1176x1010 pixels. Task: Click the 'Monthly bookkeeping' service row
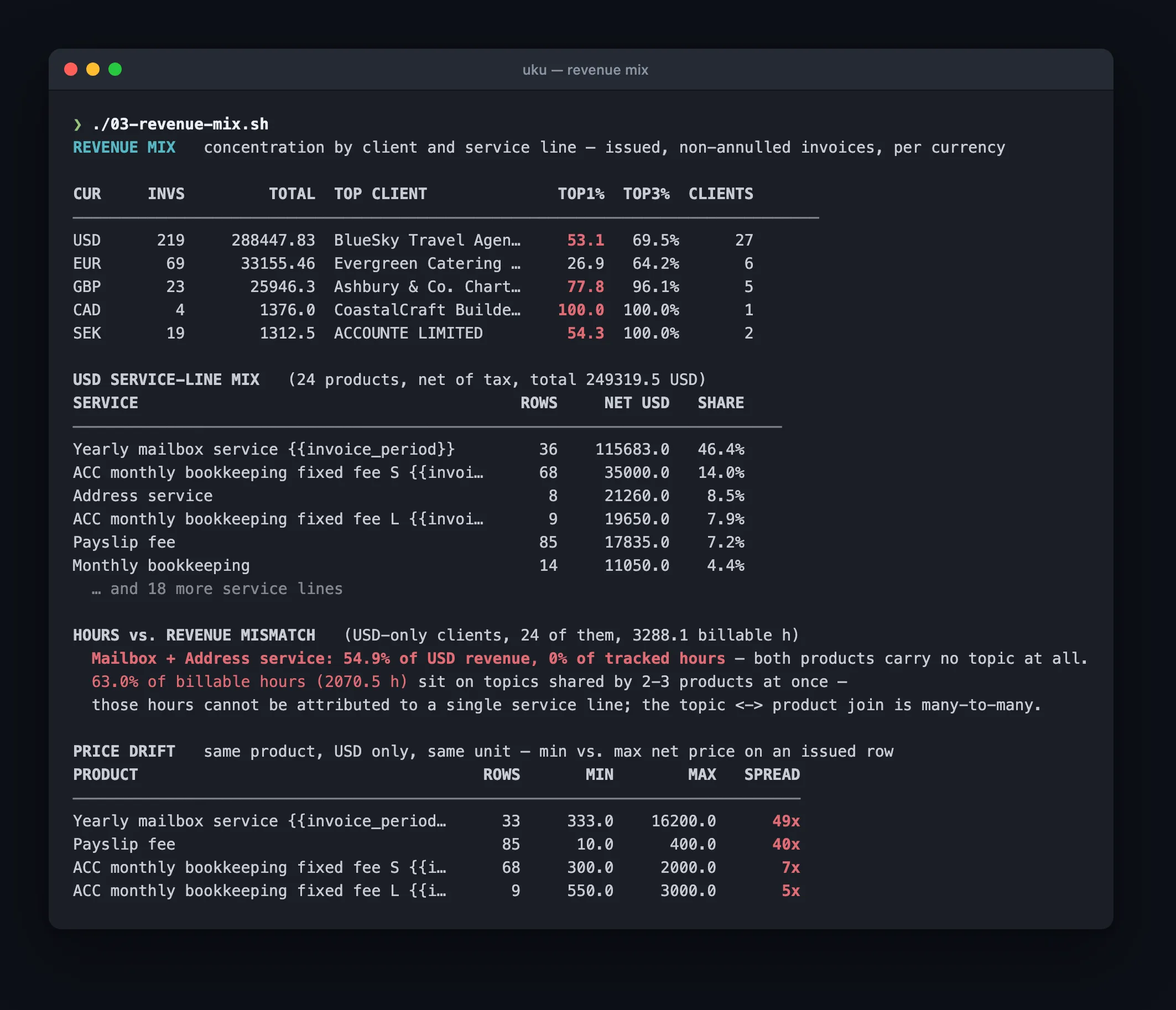(x=162, y=566)
